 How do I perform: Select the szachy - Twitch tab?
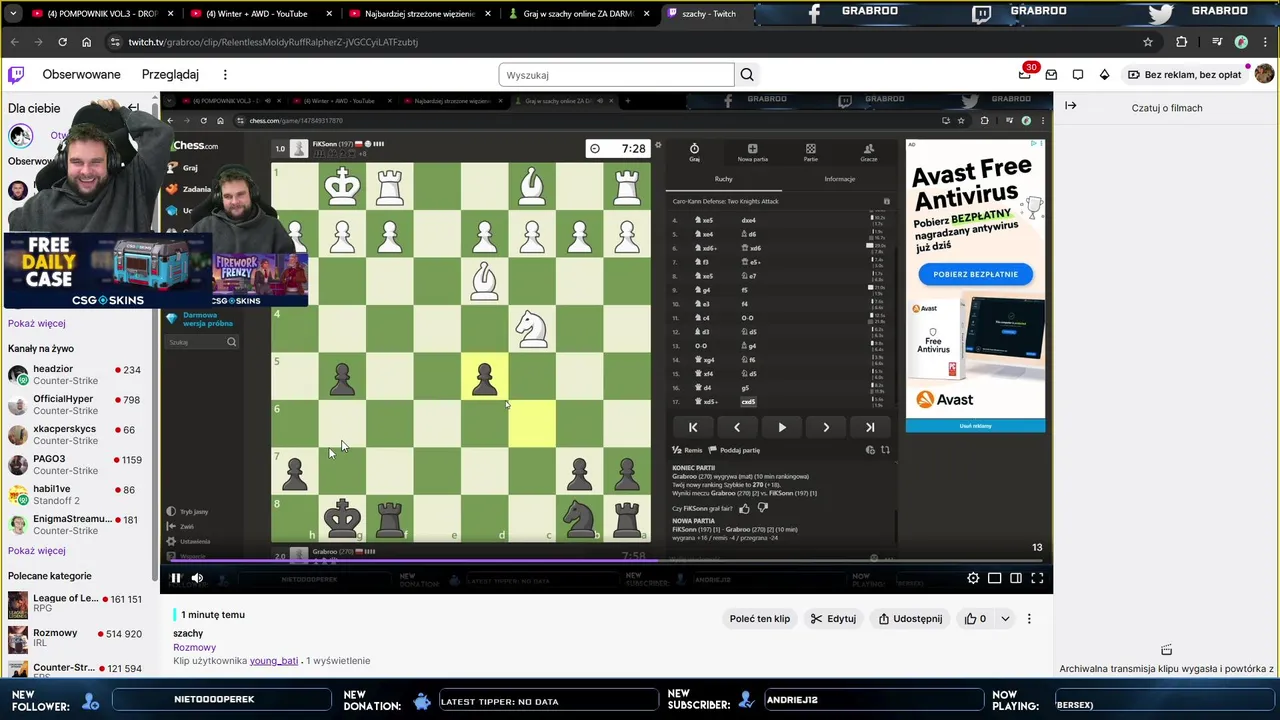pyautogui.click(x=708, y=14)
